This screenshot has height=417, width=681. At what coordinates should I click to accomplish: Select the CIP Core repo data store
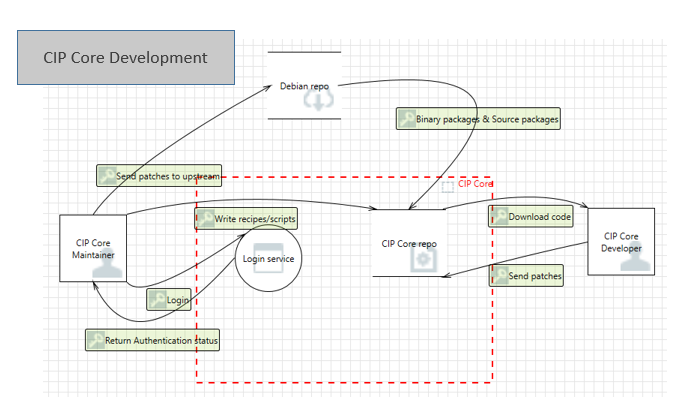click(x=409, y=243)
